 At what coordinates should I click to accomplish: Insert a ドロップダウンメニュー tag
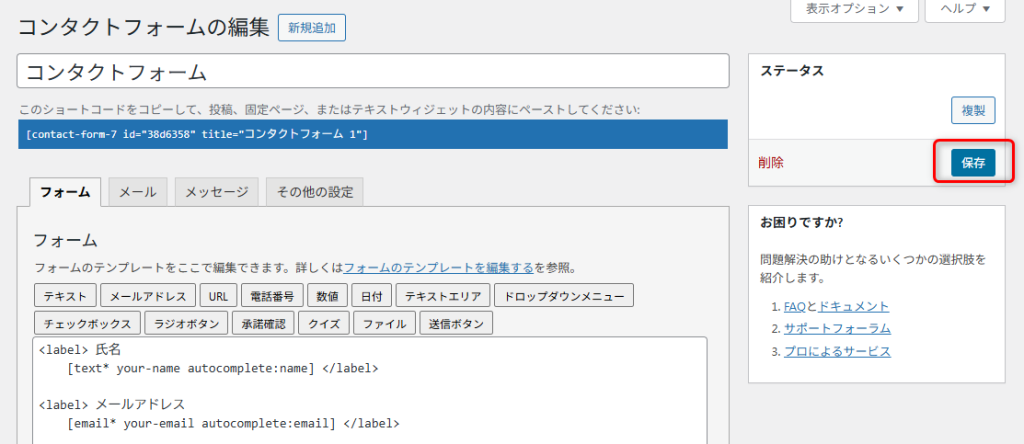coord(564,296)
